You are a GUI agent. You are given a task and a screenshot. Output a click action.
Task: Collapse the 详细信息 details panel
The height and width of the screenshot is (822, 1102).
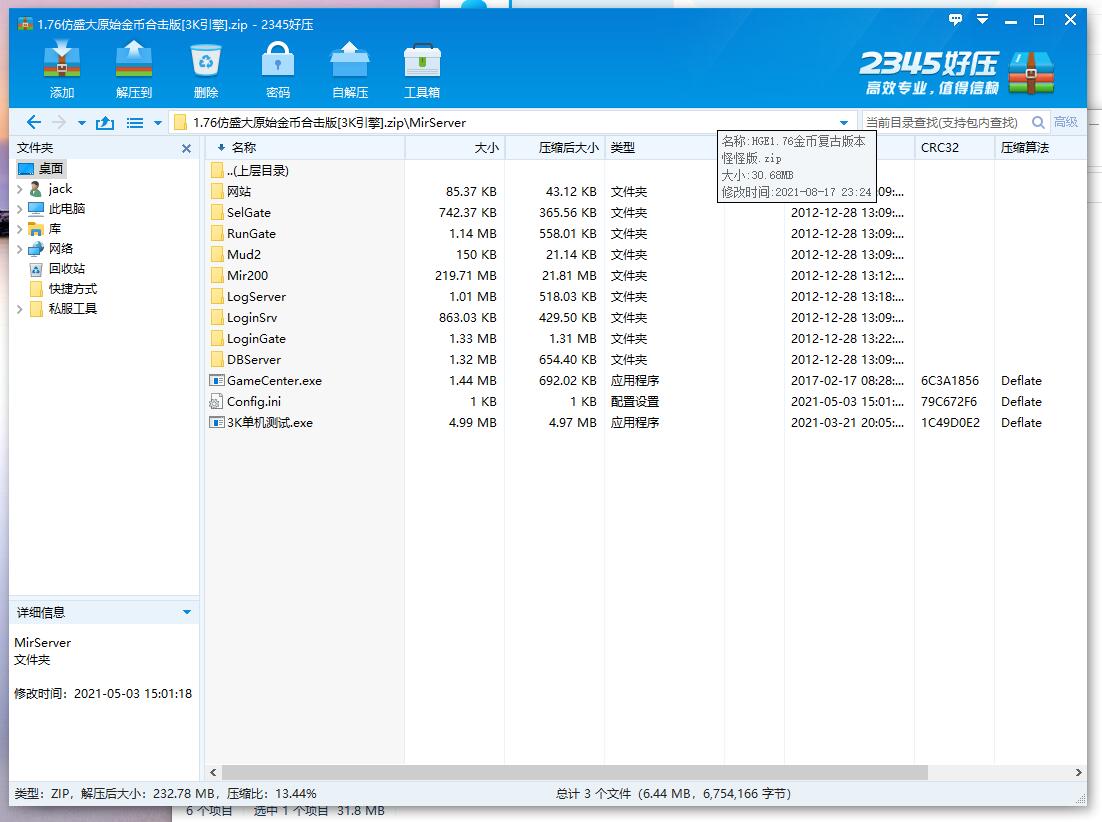coord(186,612)
